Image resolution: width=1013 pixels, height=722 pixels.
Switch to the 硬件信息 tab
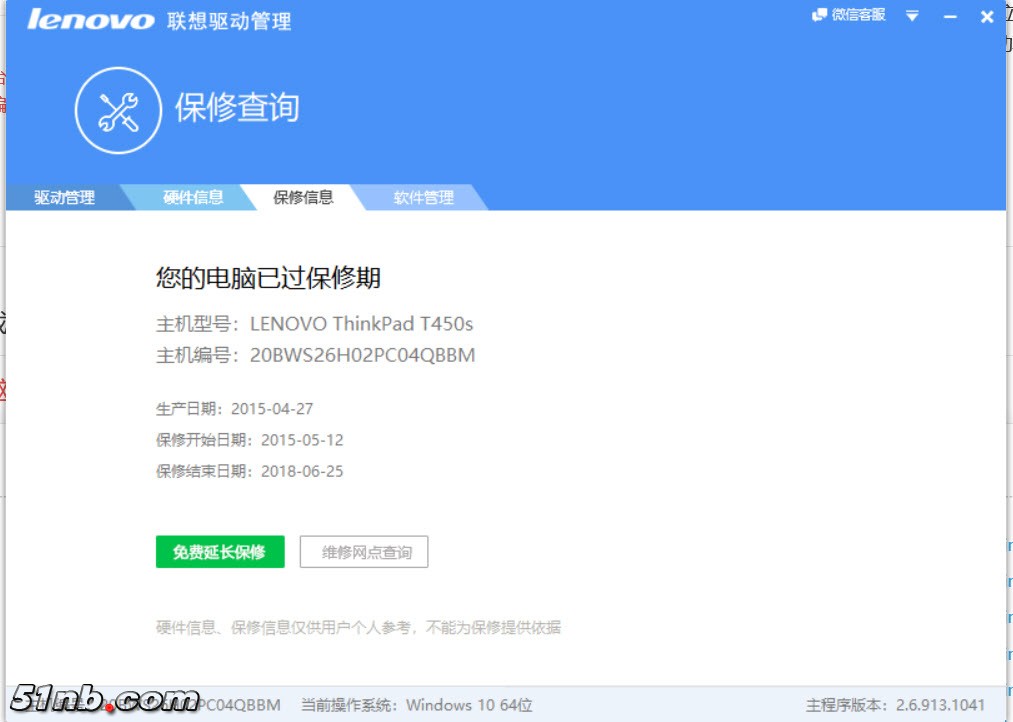193,197
